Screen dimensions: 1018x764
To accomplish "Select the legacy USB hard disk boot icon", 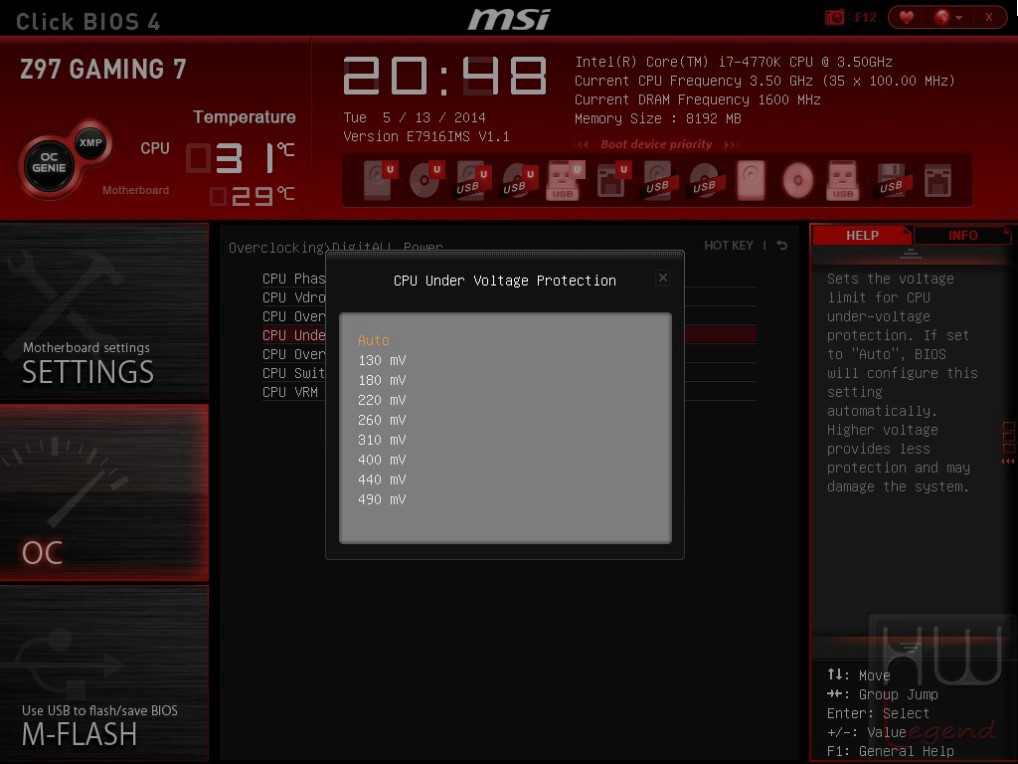I will pyautogui.click(x=659, y=180).
